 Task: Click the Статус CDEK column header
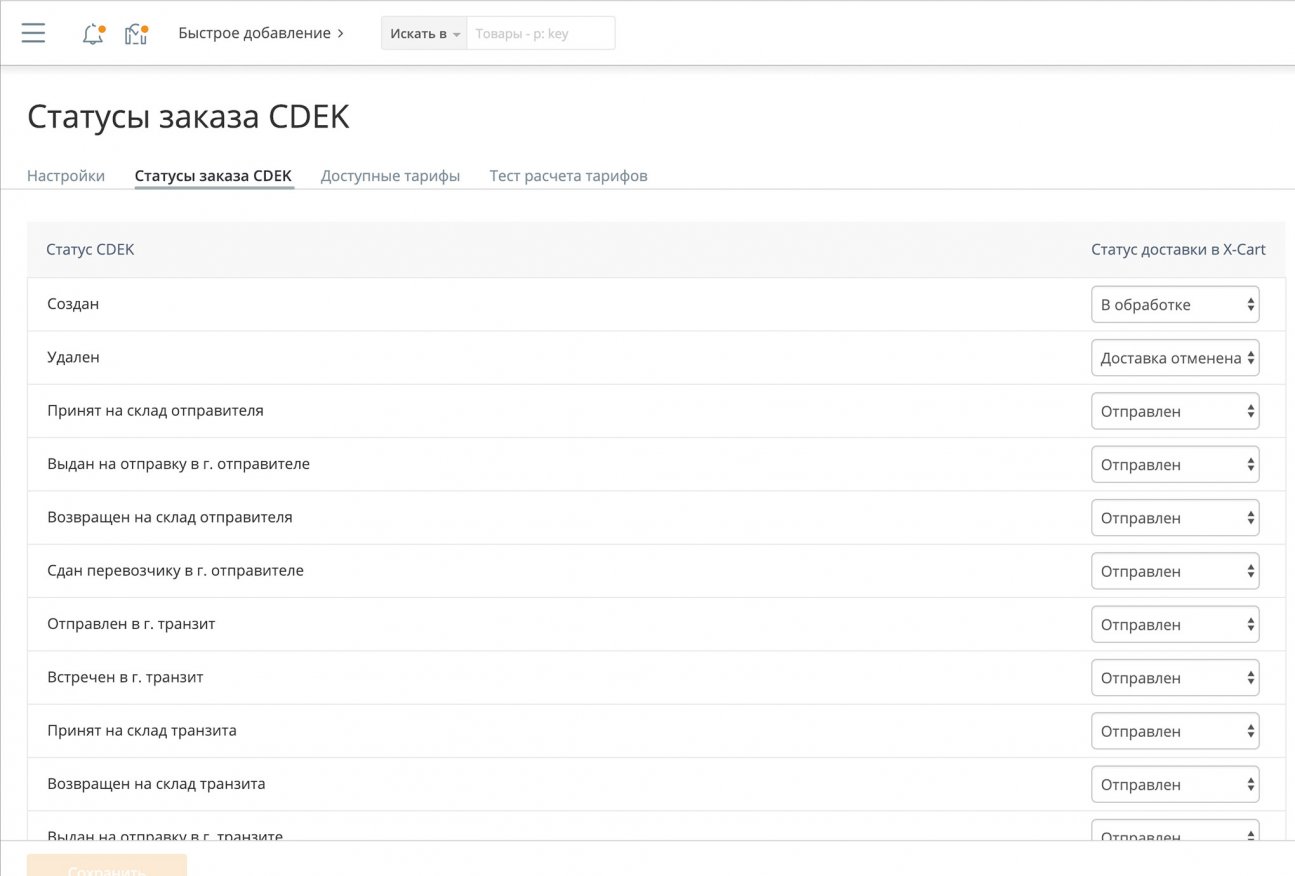click(90, 249)
